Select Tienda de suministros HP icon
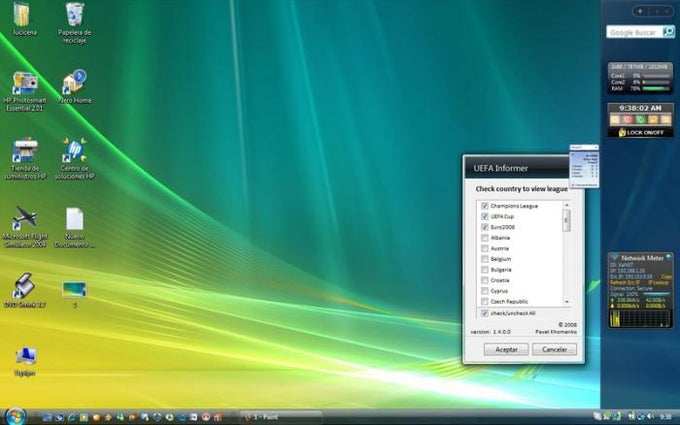This screenshot has width=680, height=425. coord(25,158)
